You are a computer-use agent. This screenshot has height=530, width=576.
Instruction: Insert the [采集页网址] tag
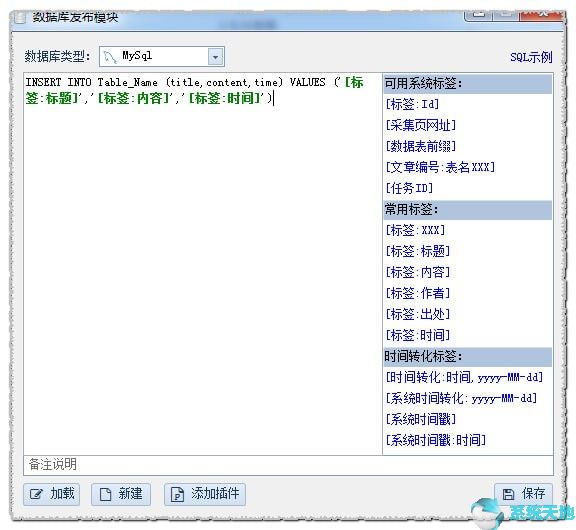click(x=421, y=125)
